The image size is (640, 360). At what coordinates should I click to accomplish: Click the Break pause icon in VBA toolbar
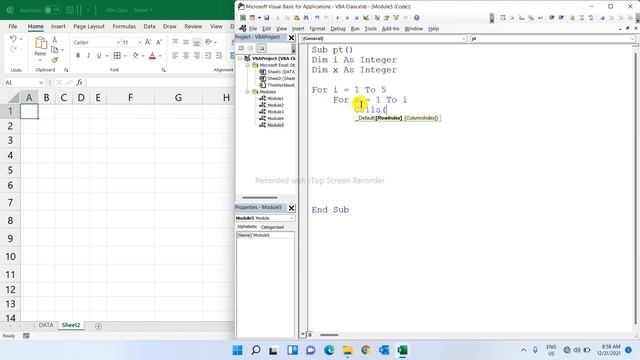point(347,18)
